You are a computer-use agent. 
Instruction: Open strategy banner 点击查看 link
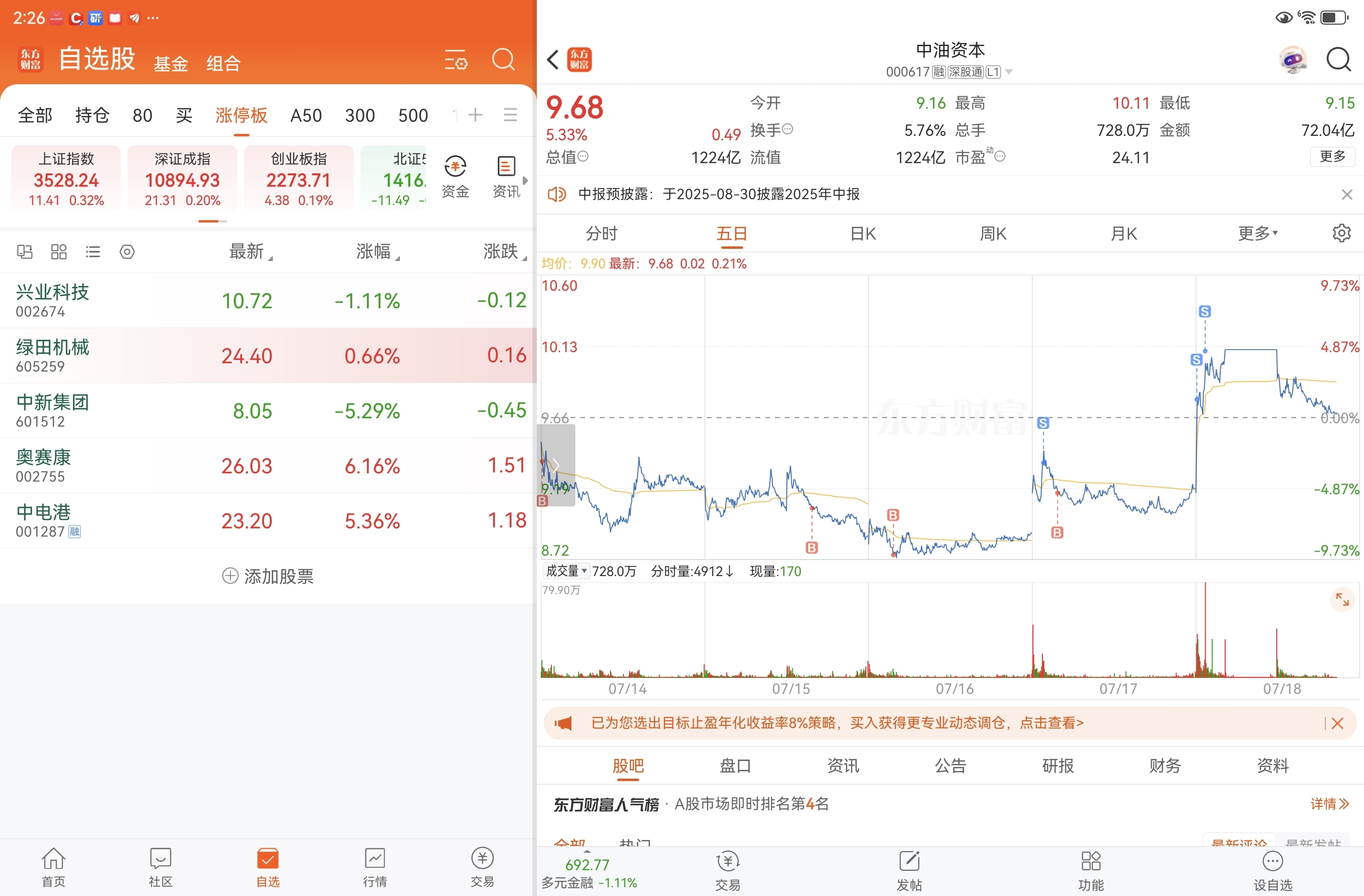(1051, 723)
